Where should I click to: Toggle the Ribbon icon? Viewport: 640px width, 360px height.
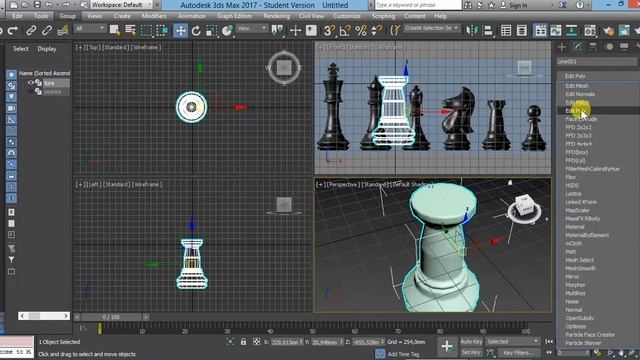click(x=540, y=31)
